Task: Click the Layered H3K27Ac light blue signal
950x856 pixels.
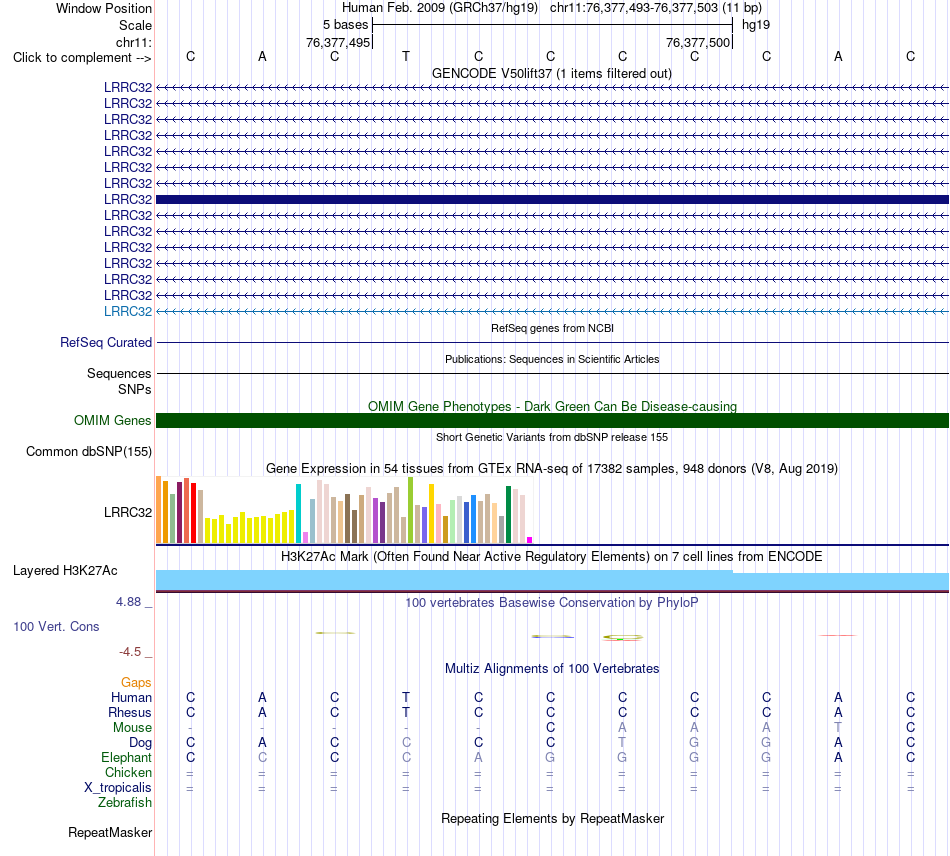Action: (x=552, y=580)
